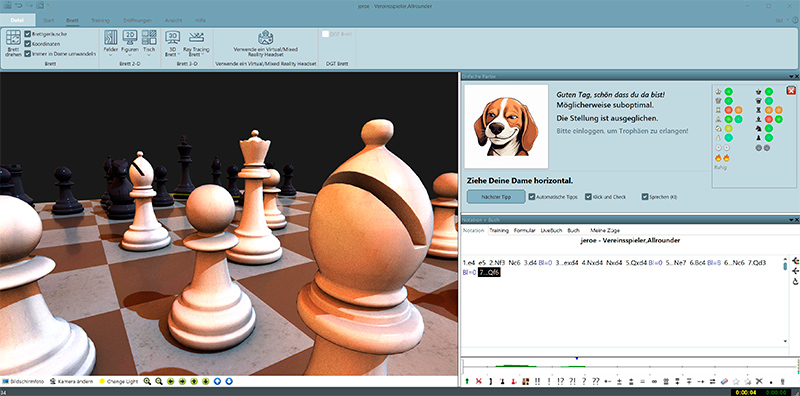The image size is (800, 396).
Task: Enable the DGT Brett checkbox
Action: [326, 34]
